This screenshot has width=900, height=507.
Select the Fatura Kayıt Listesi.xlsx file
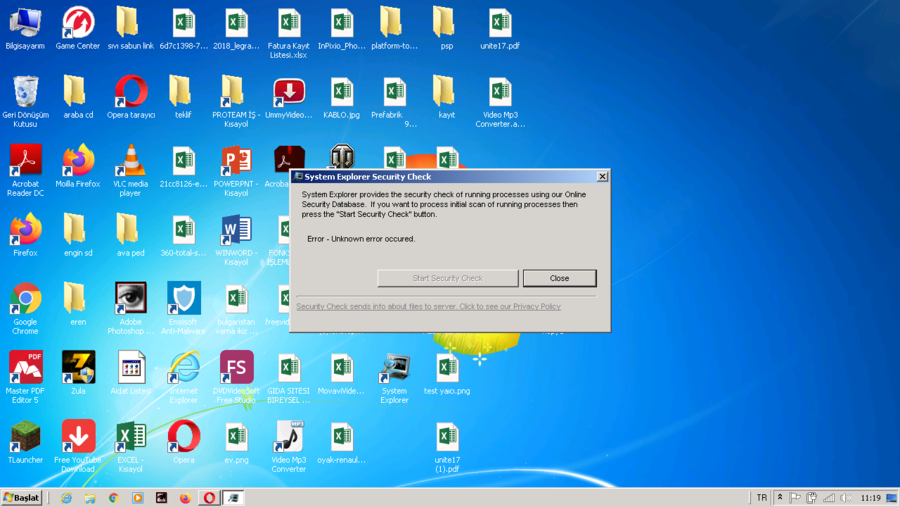[x=289, y=33]
